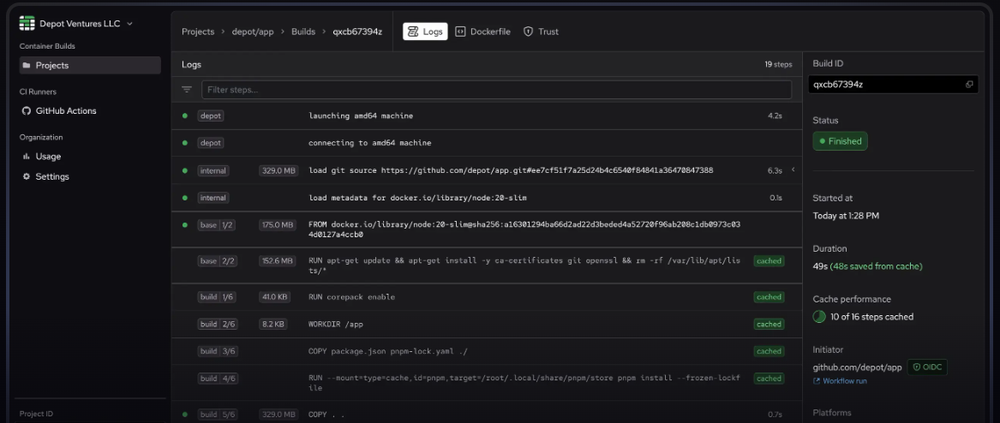Click the Trust shield icon
This screenshot has width=1000, height=423.
528,31
